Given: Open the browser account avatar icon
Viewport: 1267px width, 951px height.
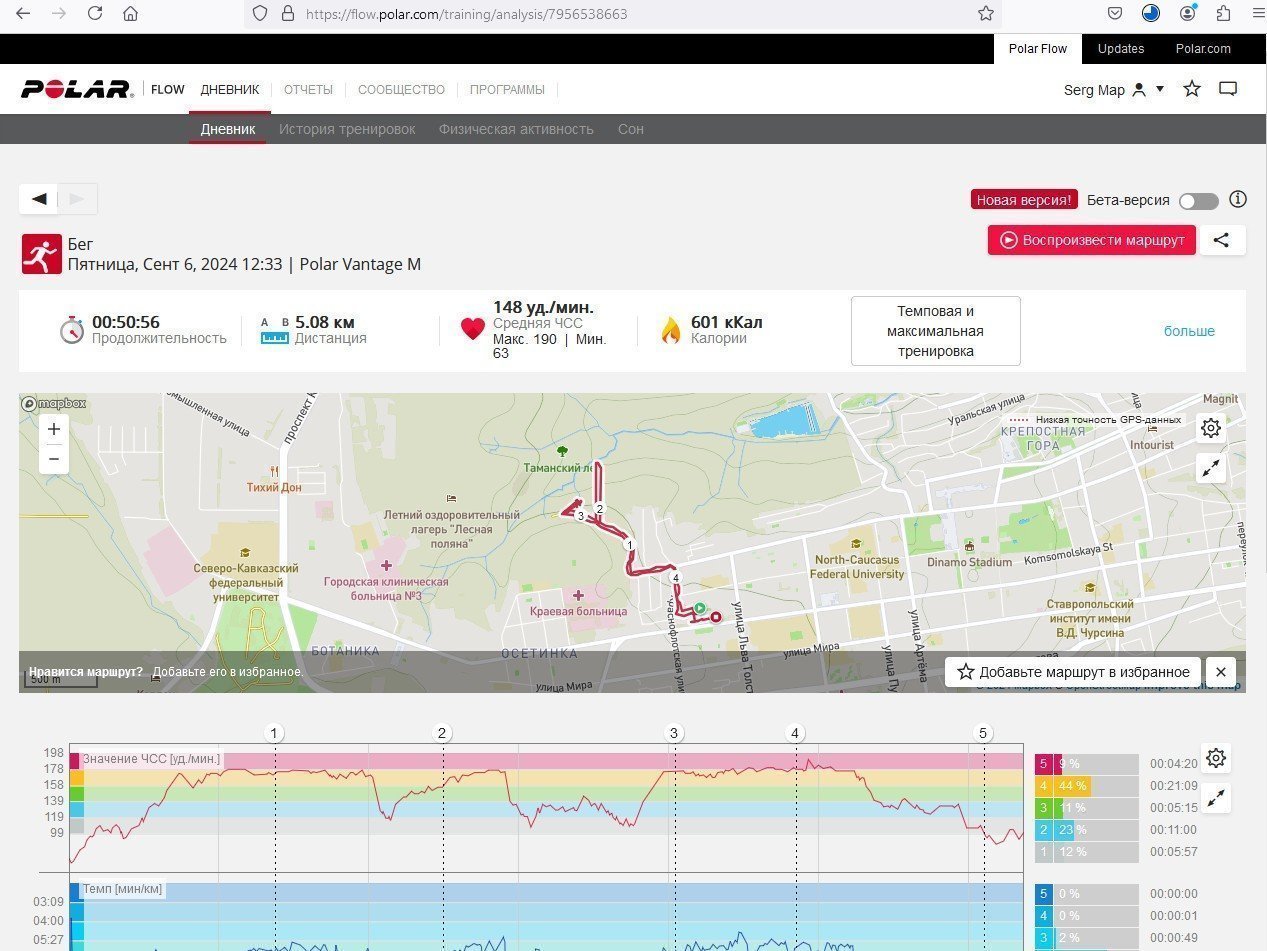Looking at the screenshot, I should pos(1187,14).
